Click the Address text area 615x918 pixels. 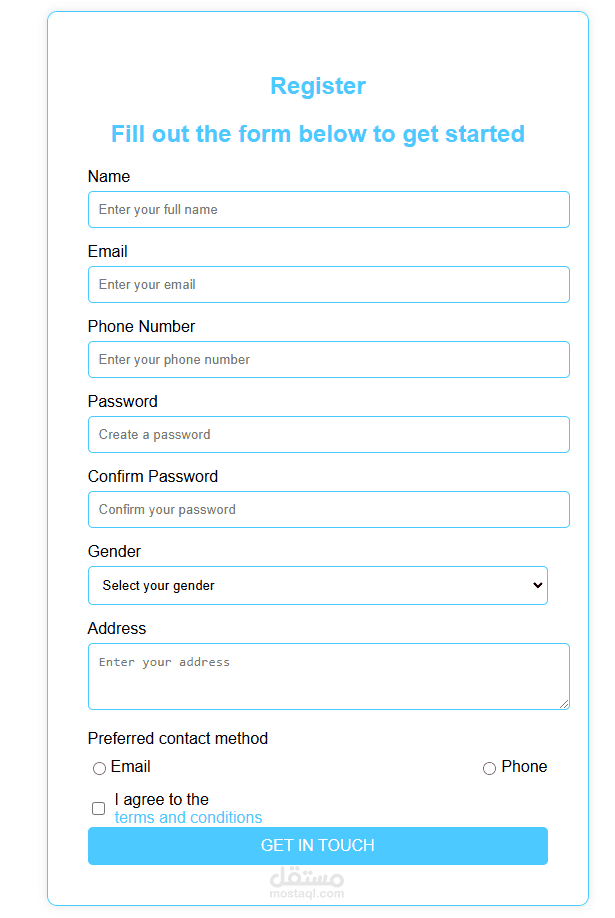(328, 677)
